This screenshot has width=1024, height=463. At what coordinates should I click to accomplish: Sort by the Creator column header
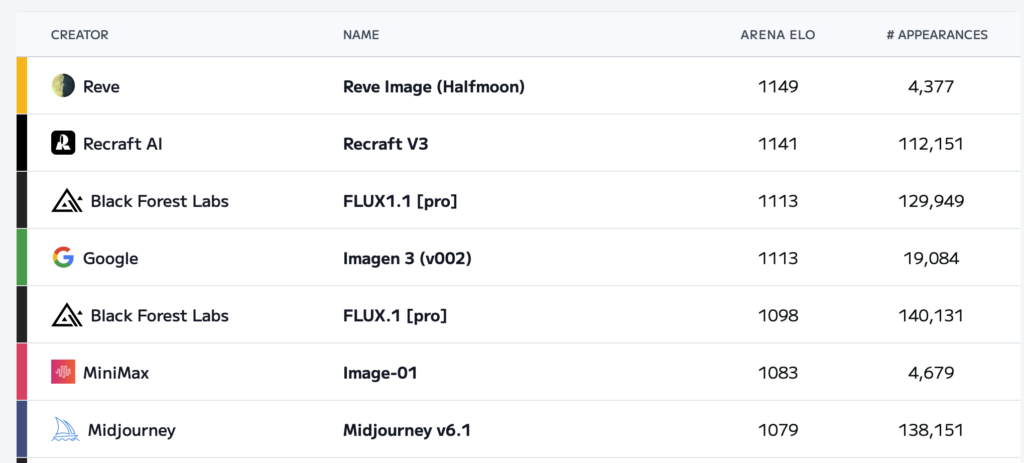coord(80,35)
